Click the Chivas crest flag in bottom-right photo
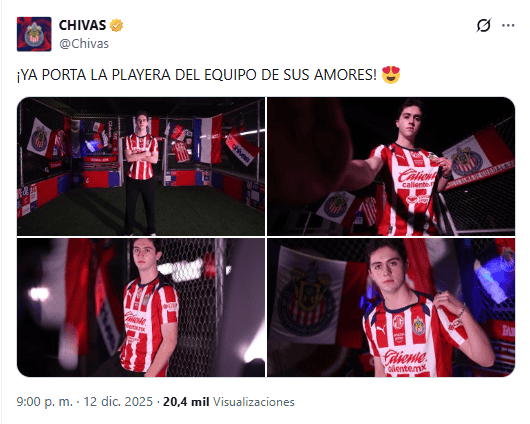 308,298
